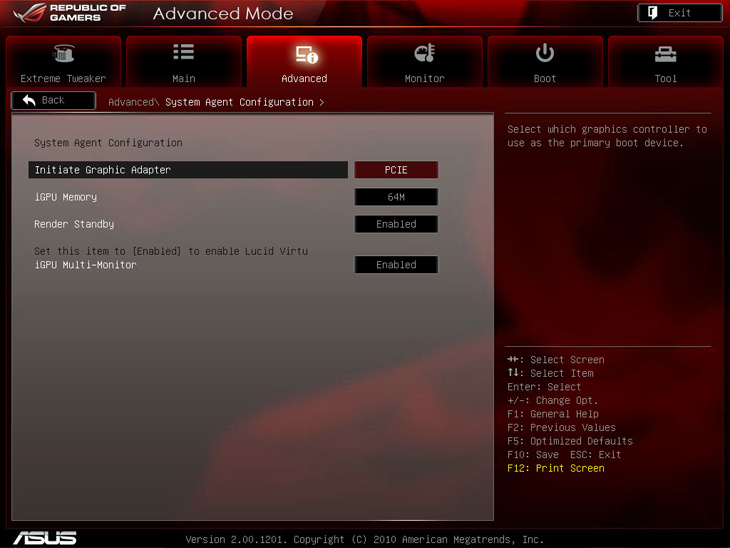Screen dimensions: 730x548
Task: Click the Exit door icon
Action: click(x=653, y=13)
